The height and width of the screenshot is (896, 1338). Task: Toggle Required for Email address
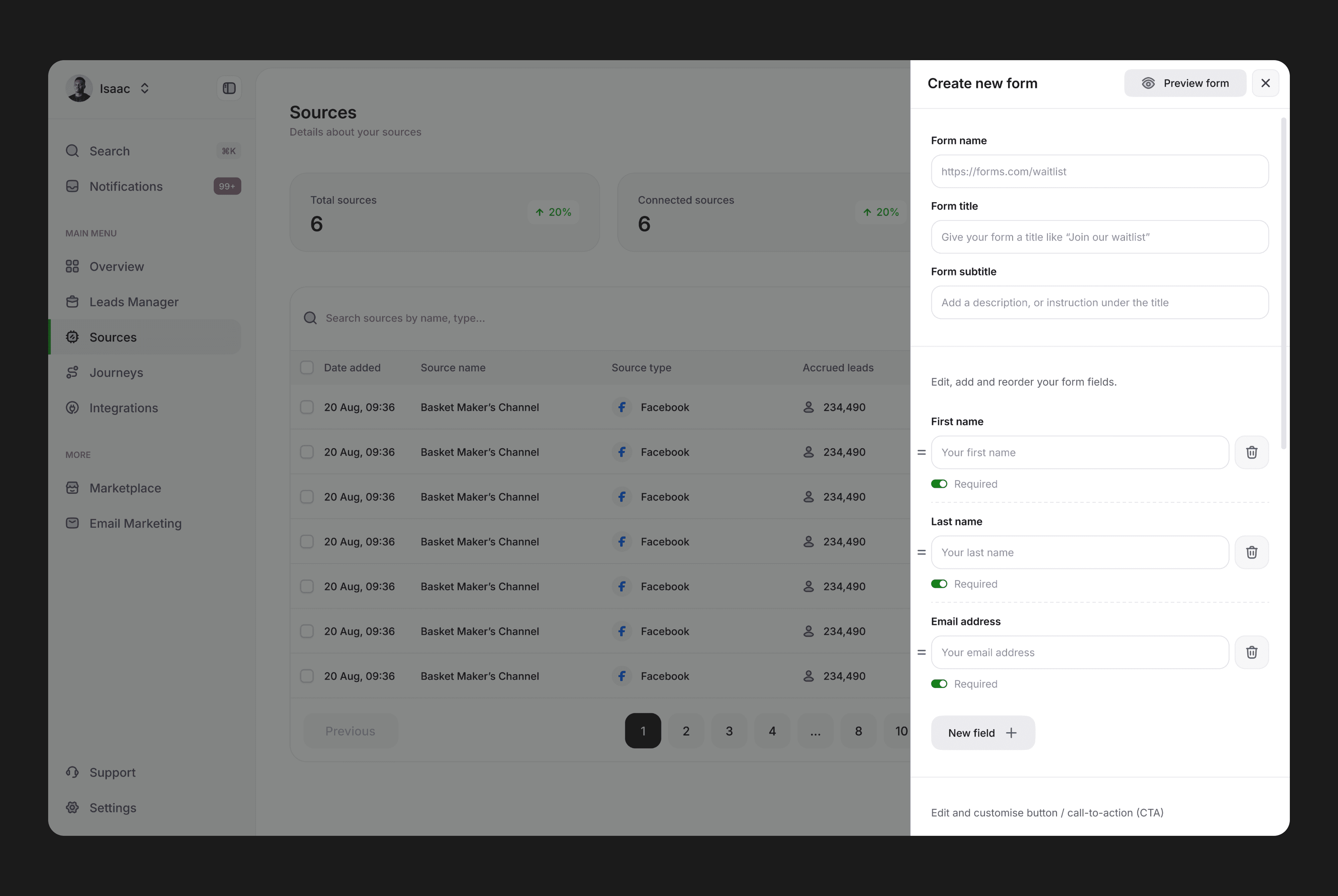(x=939, y=684)
